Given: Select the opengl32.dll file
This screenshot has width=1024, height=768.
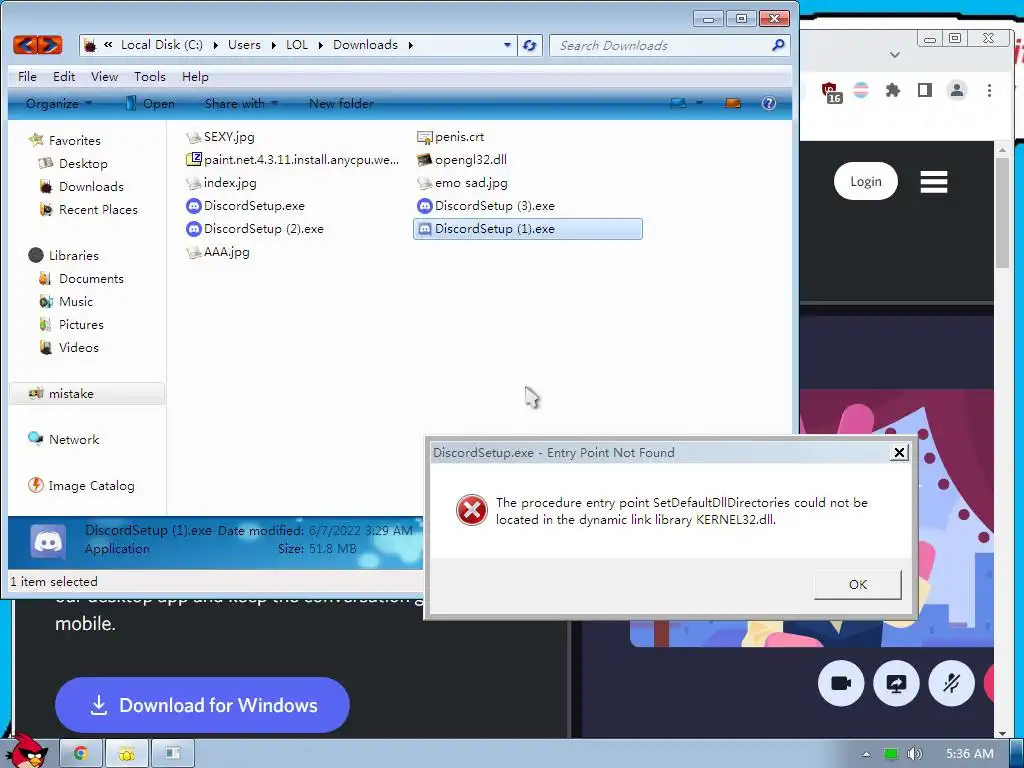Looking at the screenshot, I should pos(462,160).
